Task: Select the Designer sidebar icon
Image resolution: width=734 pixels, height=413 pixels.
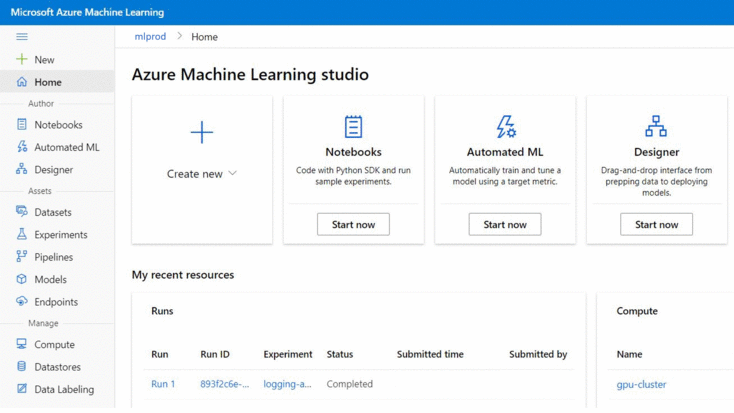Action: coord(22,170)
